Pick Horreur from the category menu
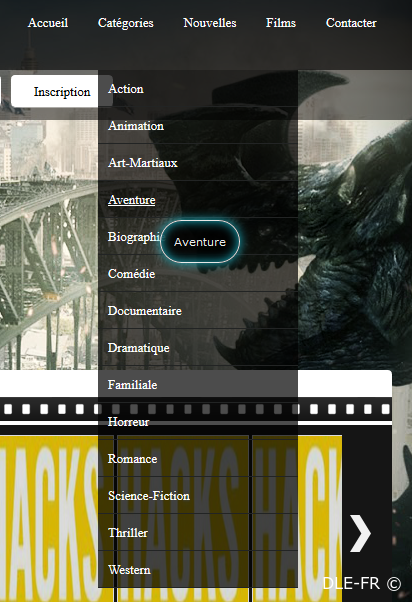 point(198,422)
